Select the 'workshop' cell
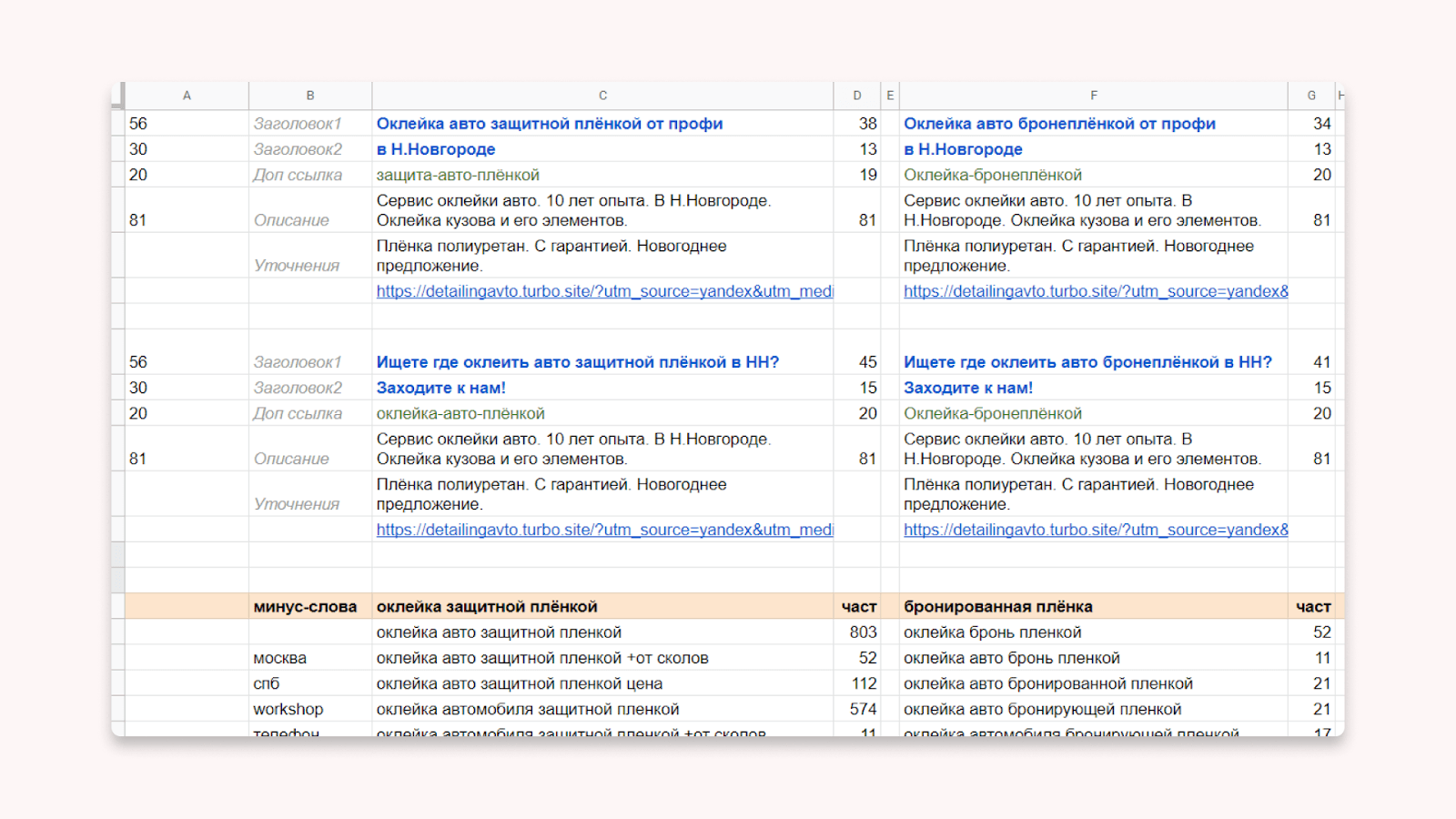Image resolution: width=1456 pixels, height=819 pixels. [x=288, y=709]
